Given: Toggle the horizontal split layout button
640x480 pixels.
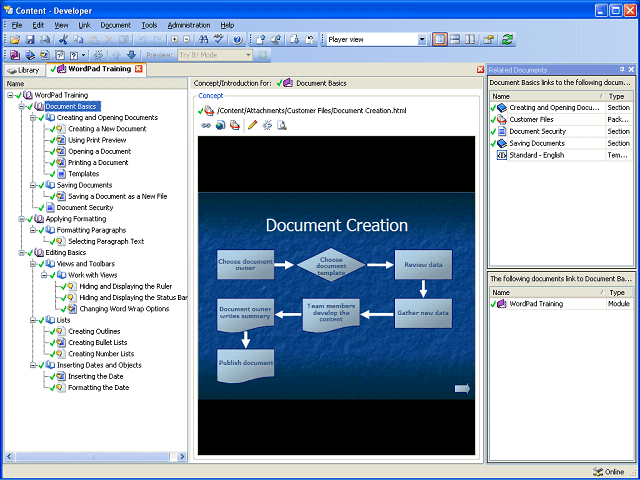Looking at the screenshot, I should pyautogui.click(x=455, y=39).
